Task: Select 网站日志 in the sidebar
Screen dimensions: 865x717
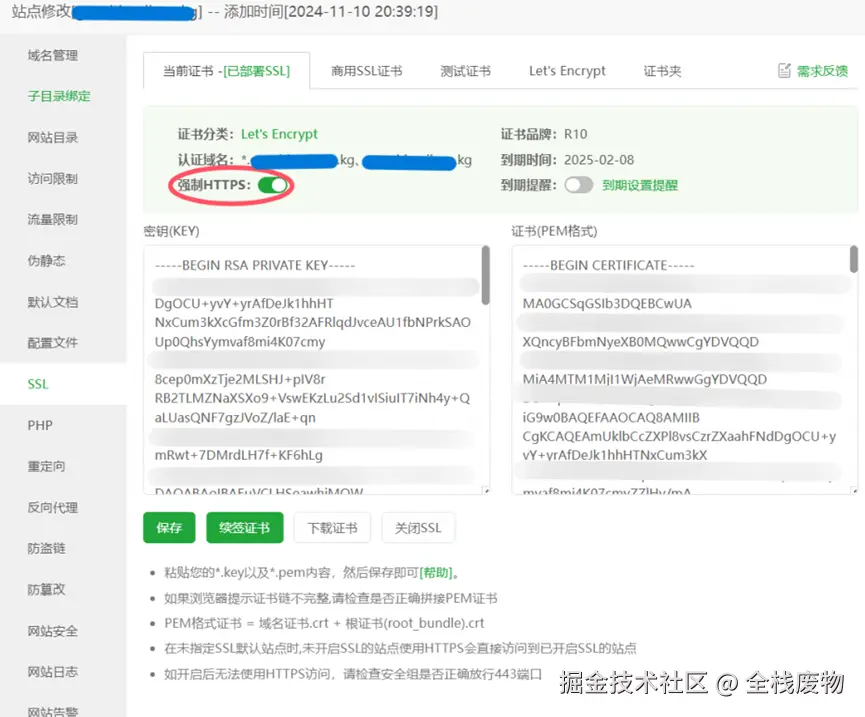Action: (53, 672)
